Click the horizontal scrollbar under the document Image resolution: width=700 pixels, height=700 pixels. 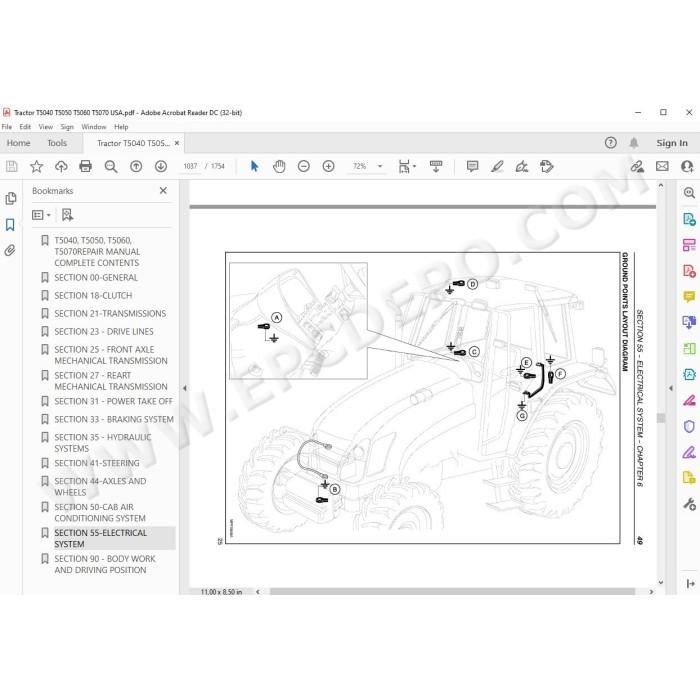point(452,592)
